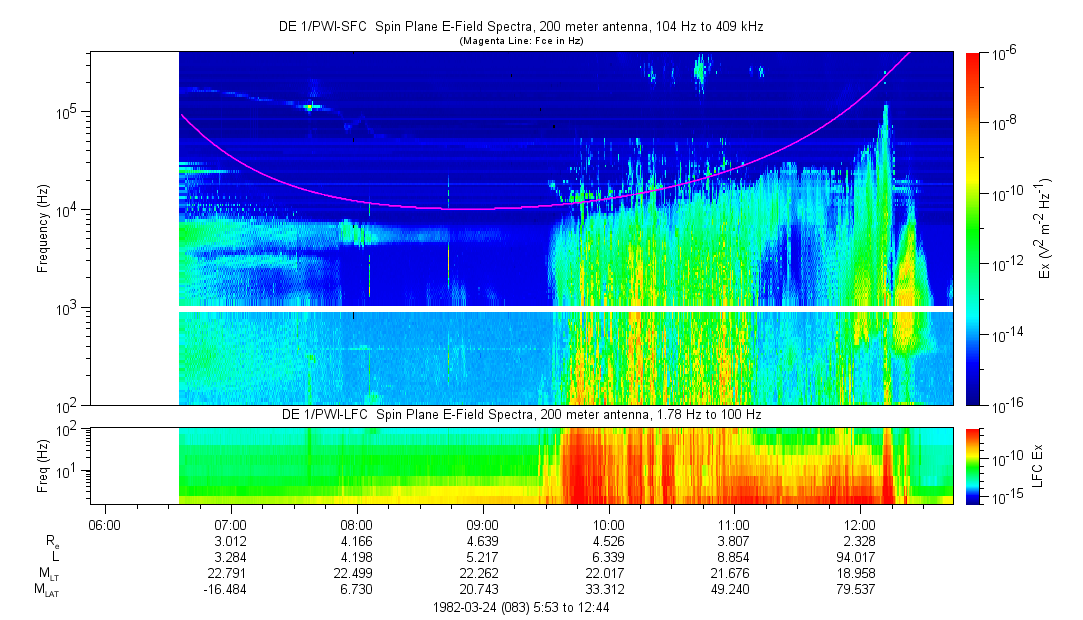Click the DE 1/PWI-LFC spectra title
Screen dimensions: 1083x620
pyautogui.click(x=521, y=415)
